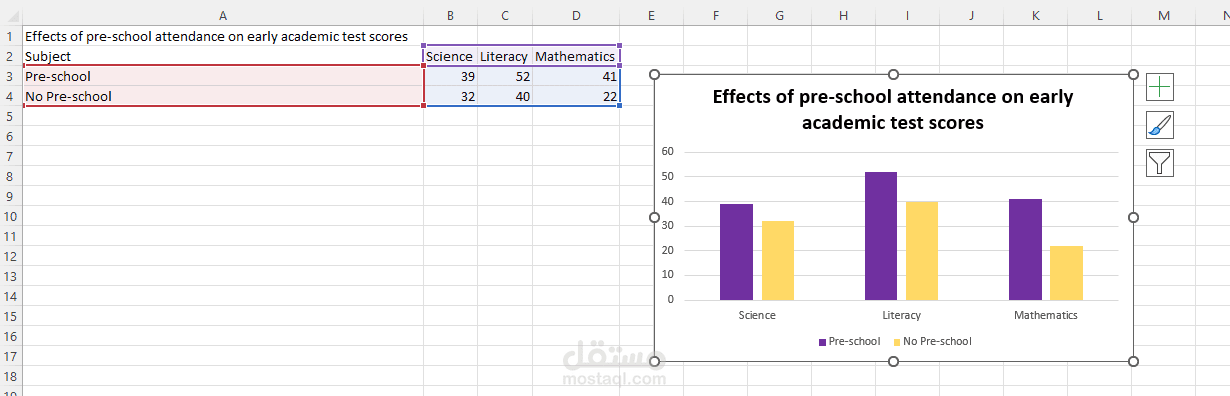1230x396 pixels.
Task: Click the 'Pre-school' legend entry
Action: tap(849, 341)
